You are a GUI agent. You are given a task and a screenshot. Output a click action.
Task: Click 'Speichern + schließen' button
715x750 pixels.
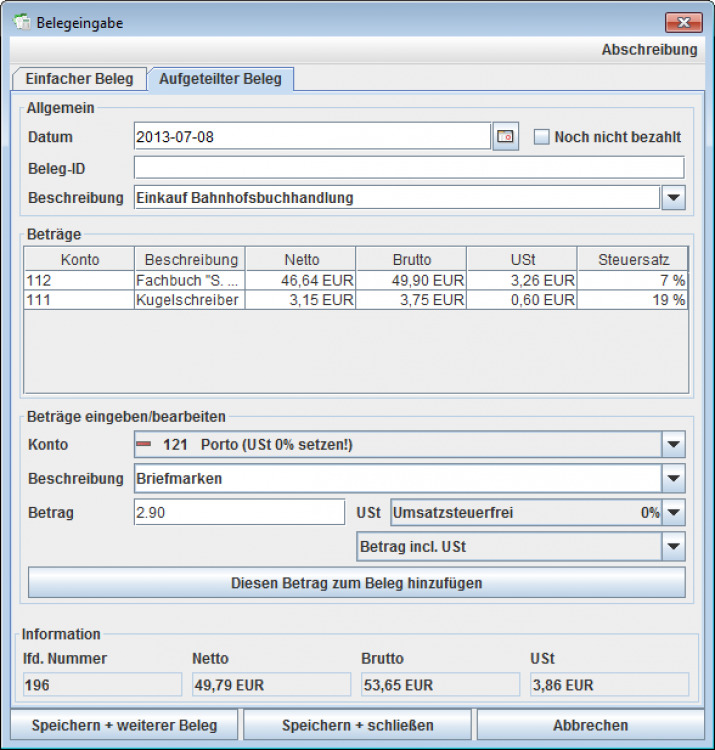pyautogui.click(x=358, y=725)
